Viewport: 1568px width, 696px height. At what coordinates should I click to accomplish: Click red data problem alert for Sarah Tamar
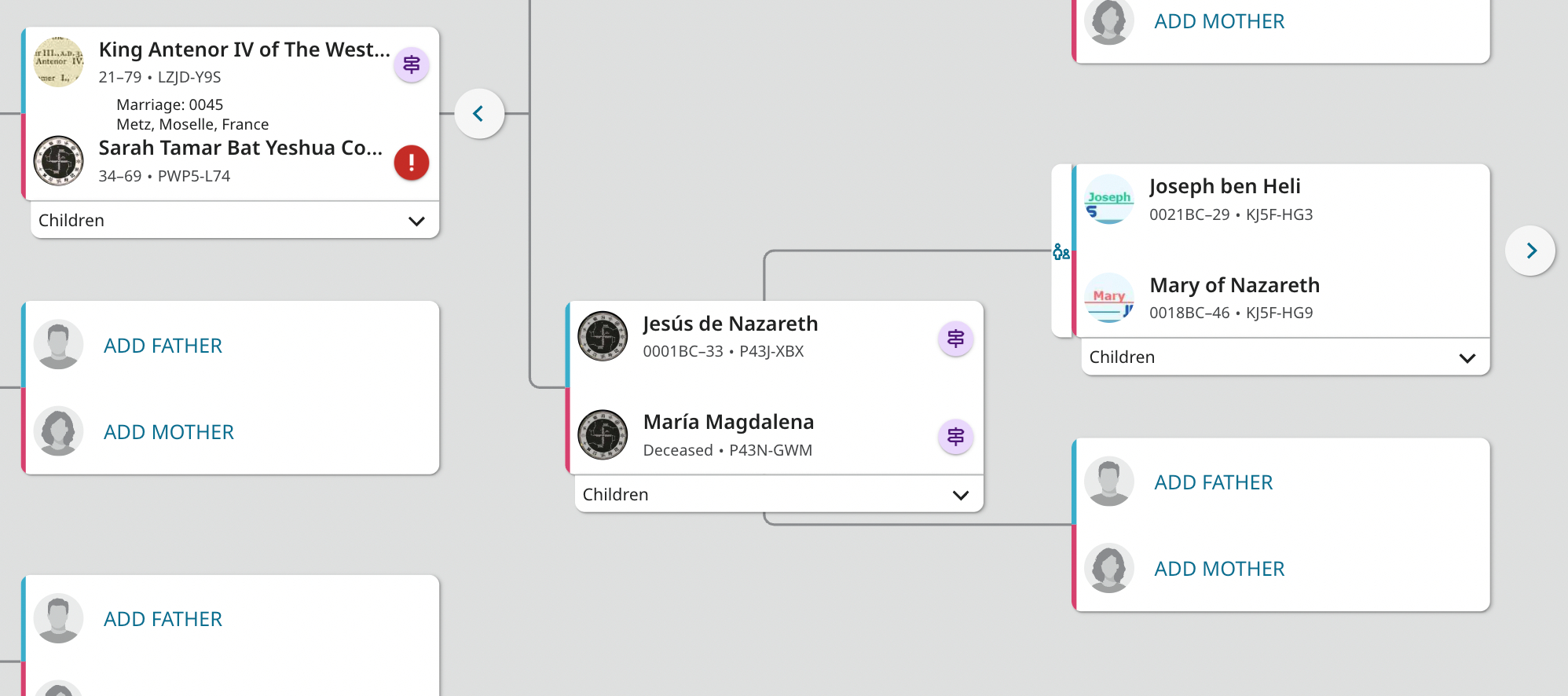click(x=411, y=163)
